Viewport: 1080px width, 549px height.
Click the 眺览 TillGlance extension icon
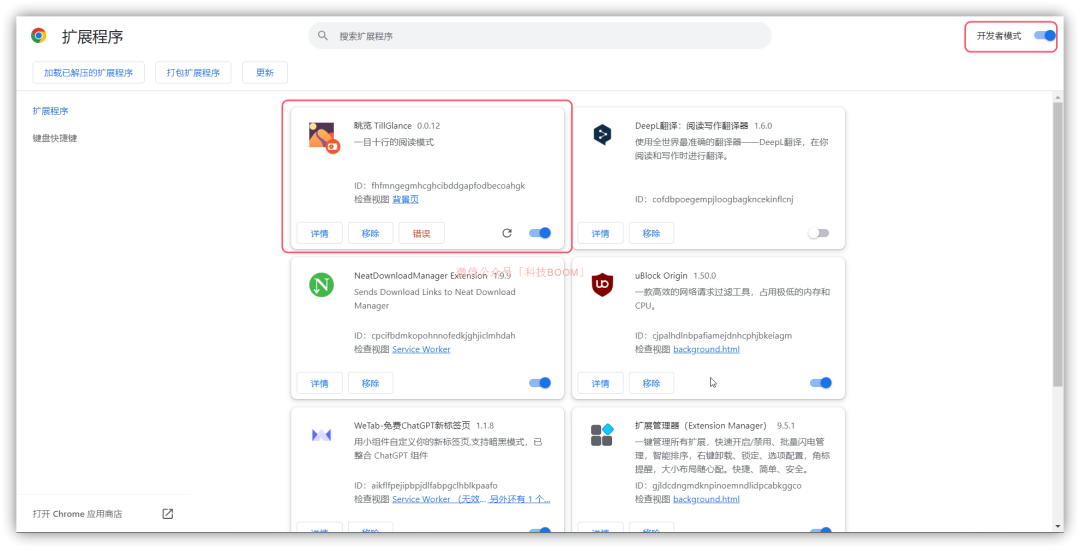(x=324, y=137)
